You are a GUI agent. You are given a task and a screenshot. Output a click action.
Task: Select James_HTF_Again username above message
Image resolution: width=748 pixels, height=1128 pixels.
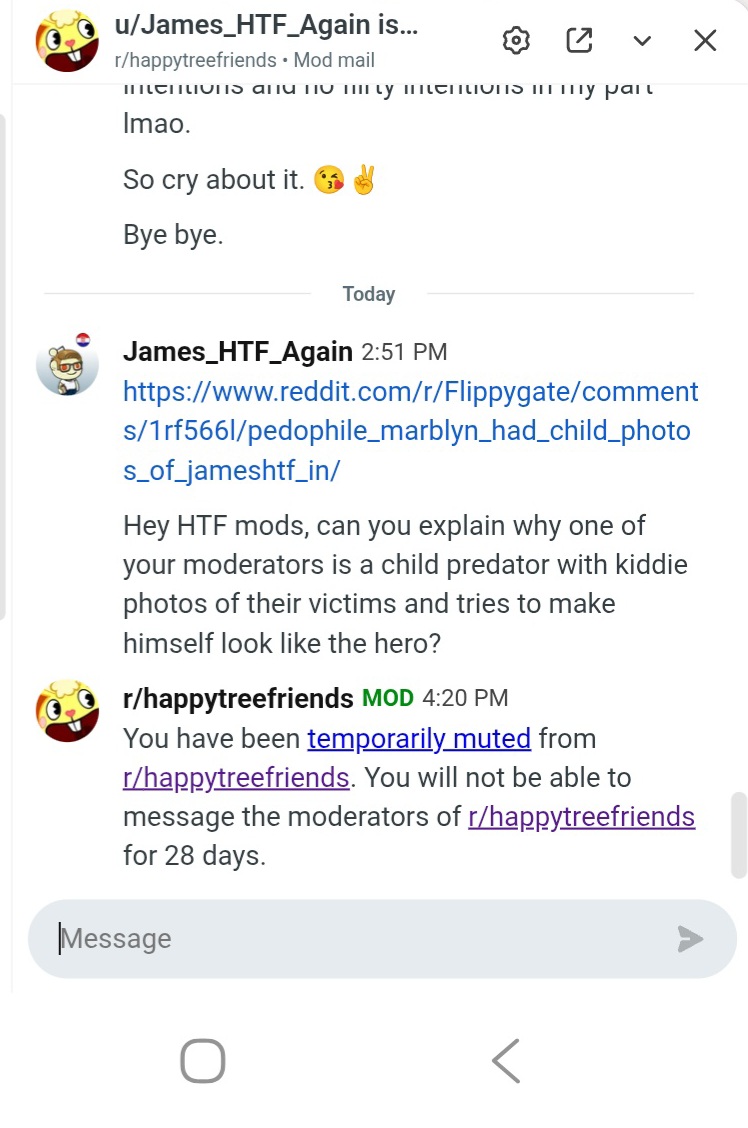coord(238,352)
